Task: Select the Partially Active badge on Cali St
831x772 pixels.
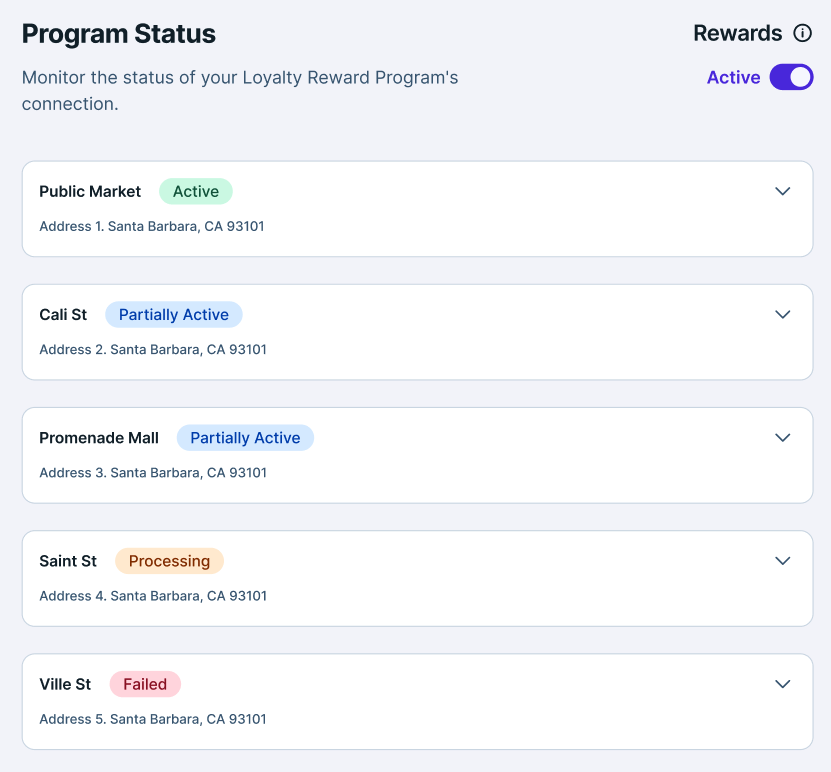Action: tap(174, 315)
